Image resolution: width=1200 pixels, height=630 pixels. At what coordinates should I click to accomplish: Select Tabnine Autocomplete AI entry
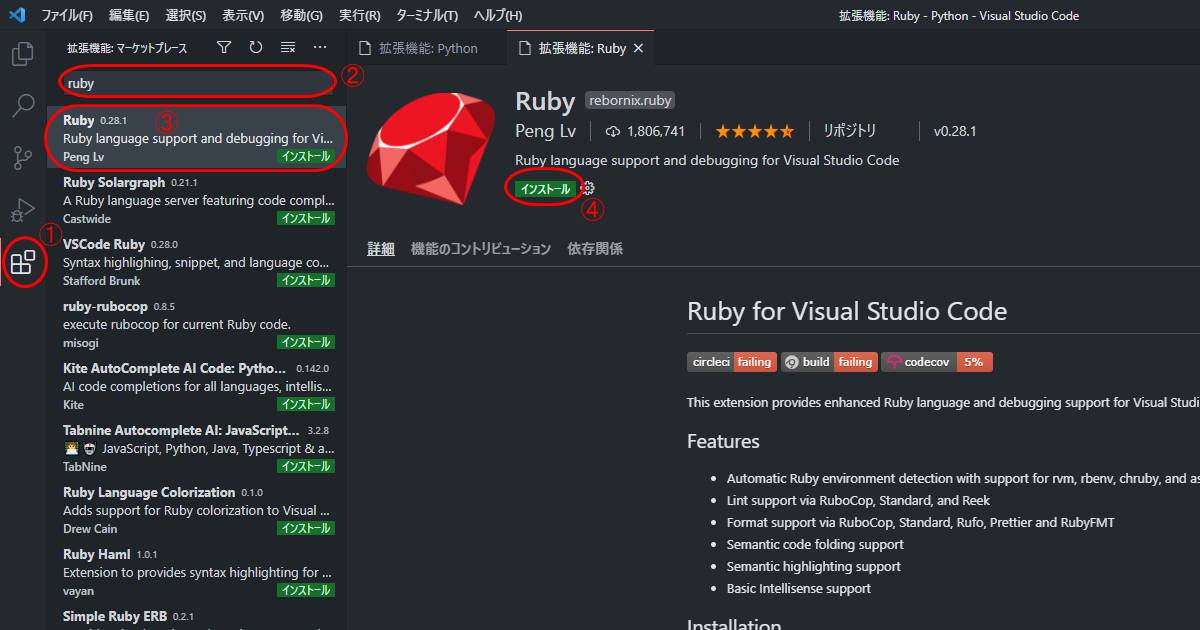click(196, 448)
